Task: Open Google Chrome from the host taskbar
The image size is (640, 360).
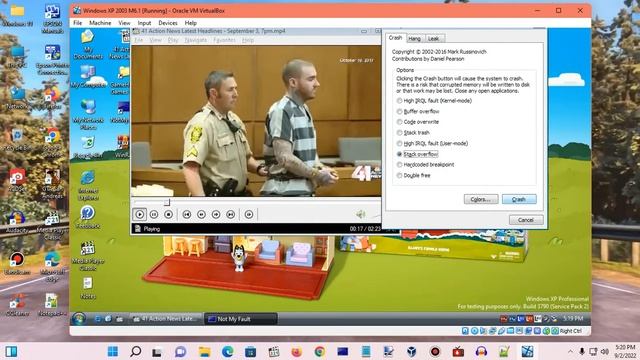Action: coord(320,351)
